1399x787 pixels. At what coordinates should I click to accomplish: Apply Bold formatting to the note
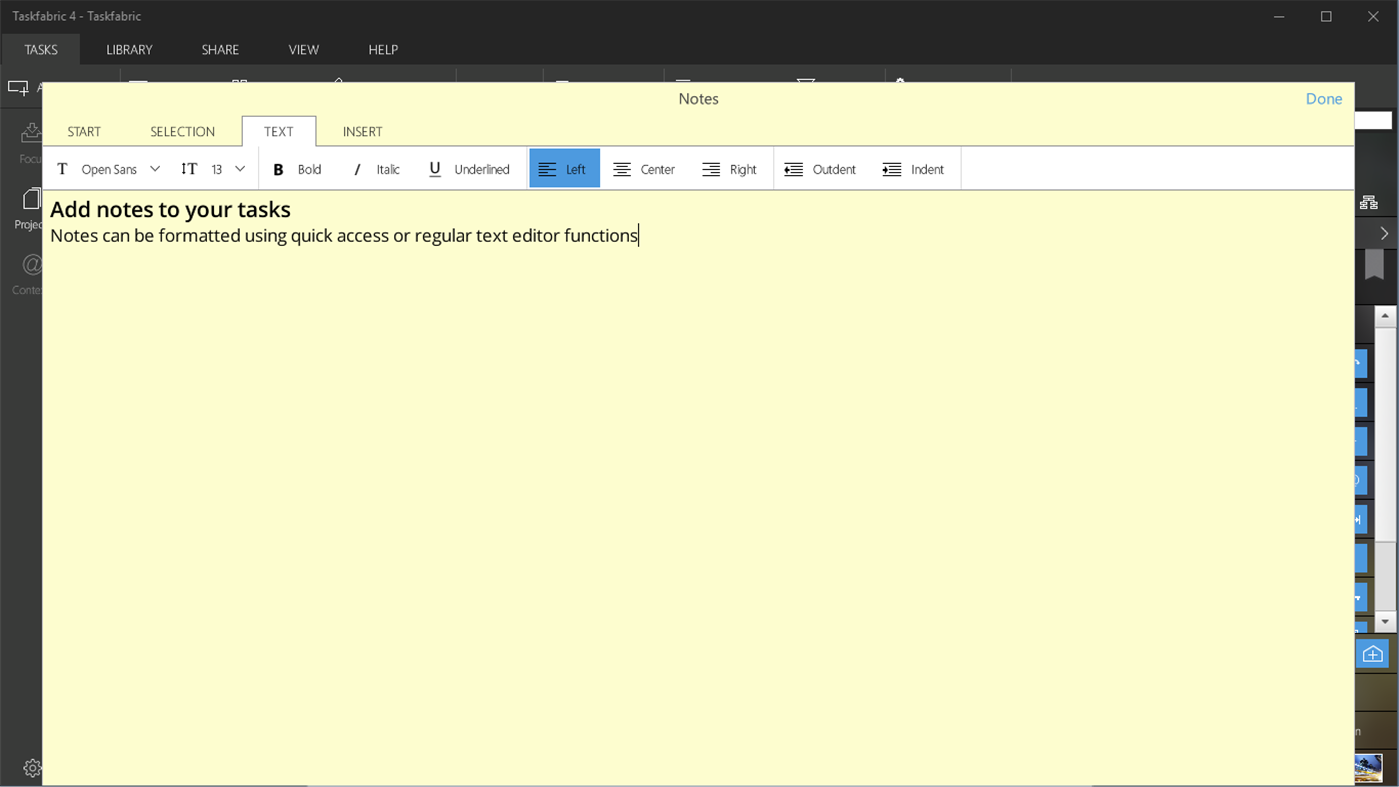click(296, 168)
